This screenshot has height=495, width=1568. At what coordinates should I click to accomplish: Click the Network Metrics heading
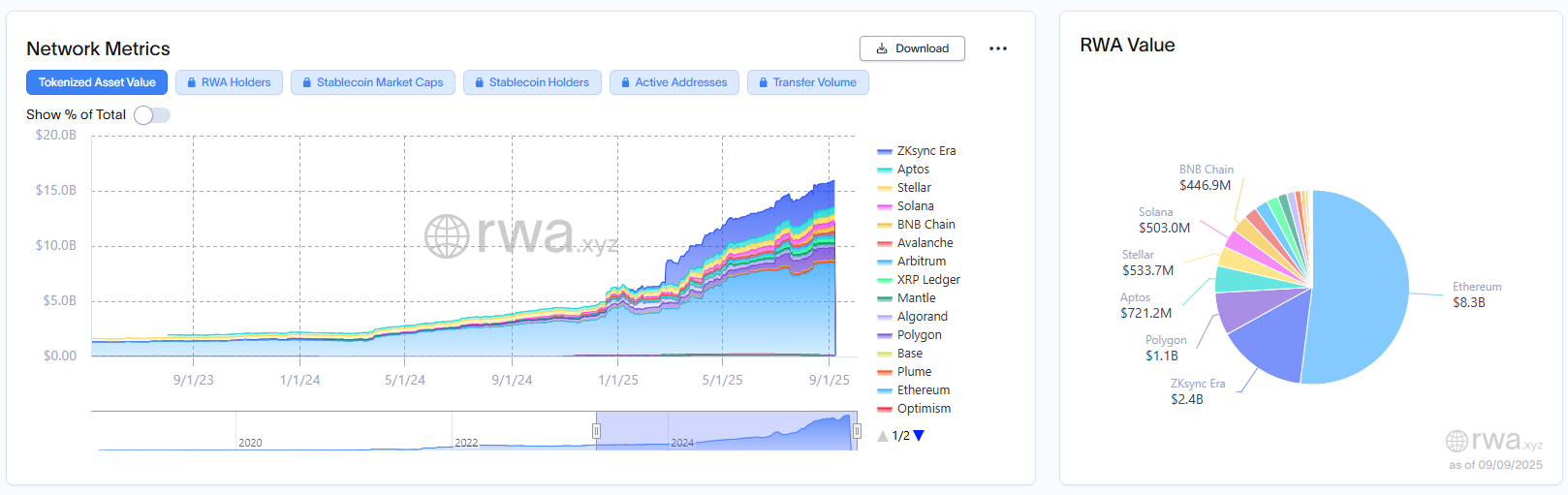[x=98, y=48]
